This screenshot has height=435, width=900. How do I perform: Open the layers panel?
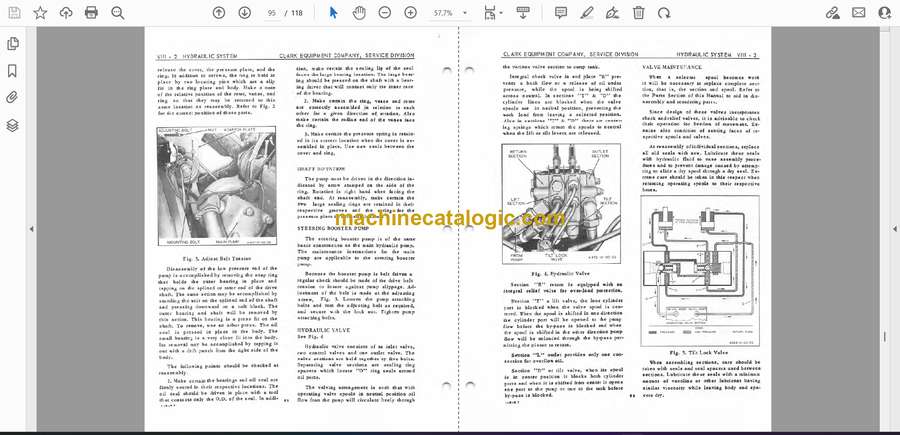(x=12, y=125)
